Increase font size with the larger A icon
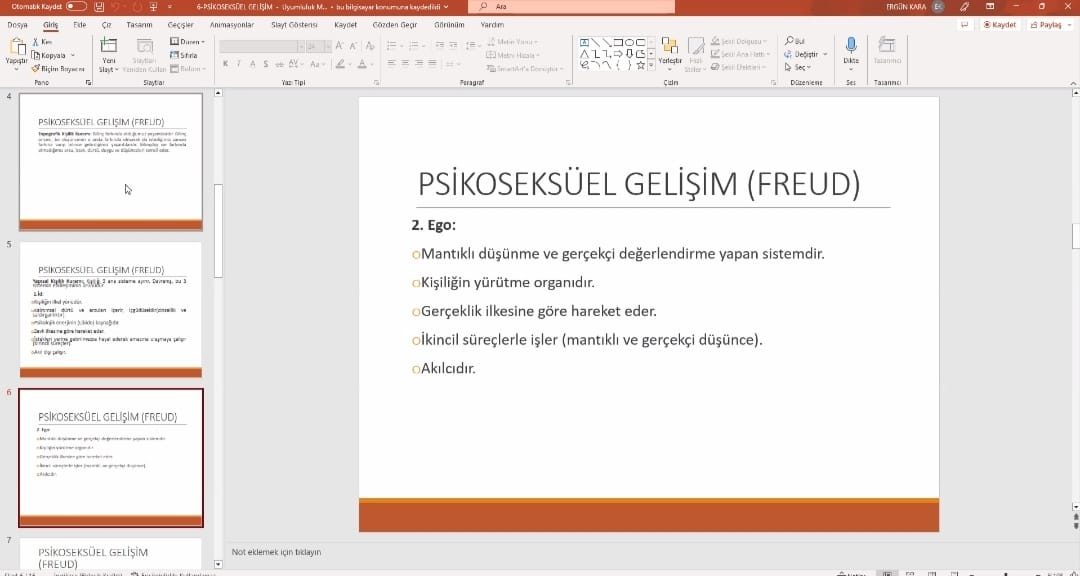1080x576 pixels. coord(339,46)
